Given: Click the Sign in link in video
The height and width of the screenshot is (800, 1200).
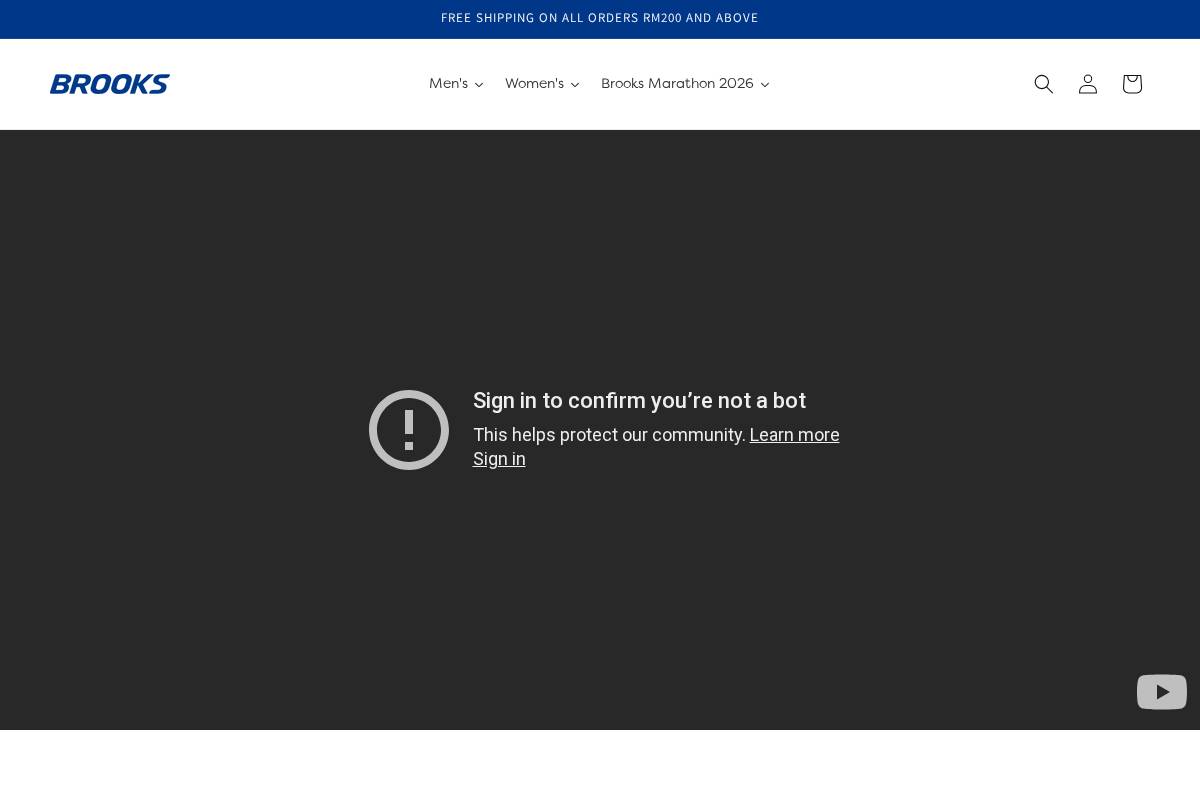Looking at the screenshot, I should tap(499, 459).
